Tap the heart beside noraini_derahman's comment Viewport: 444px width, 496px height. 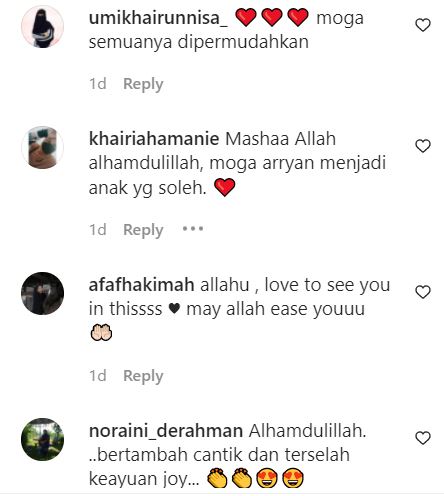(x=423, y=438)
